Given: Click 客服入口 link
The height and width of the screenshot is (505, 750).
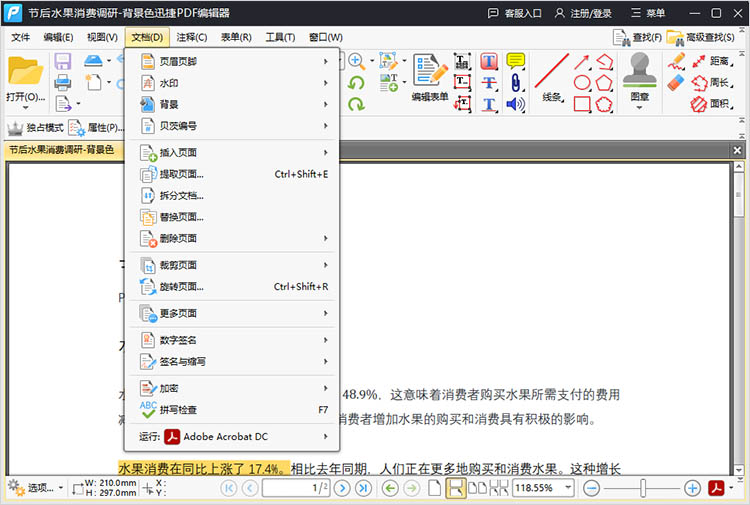Looking at the screenshot, I should [514, 13].
